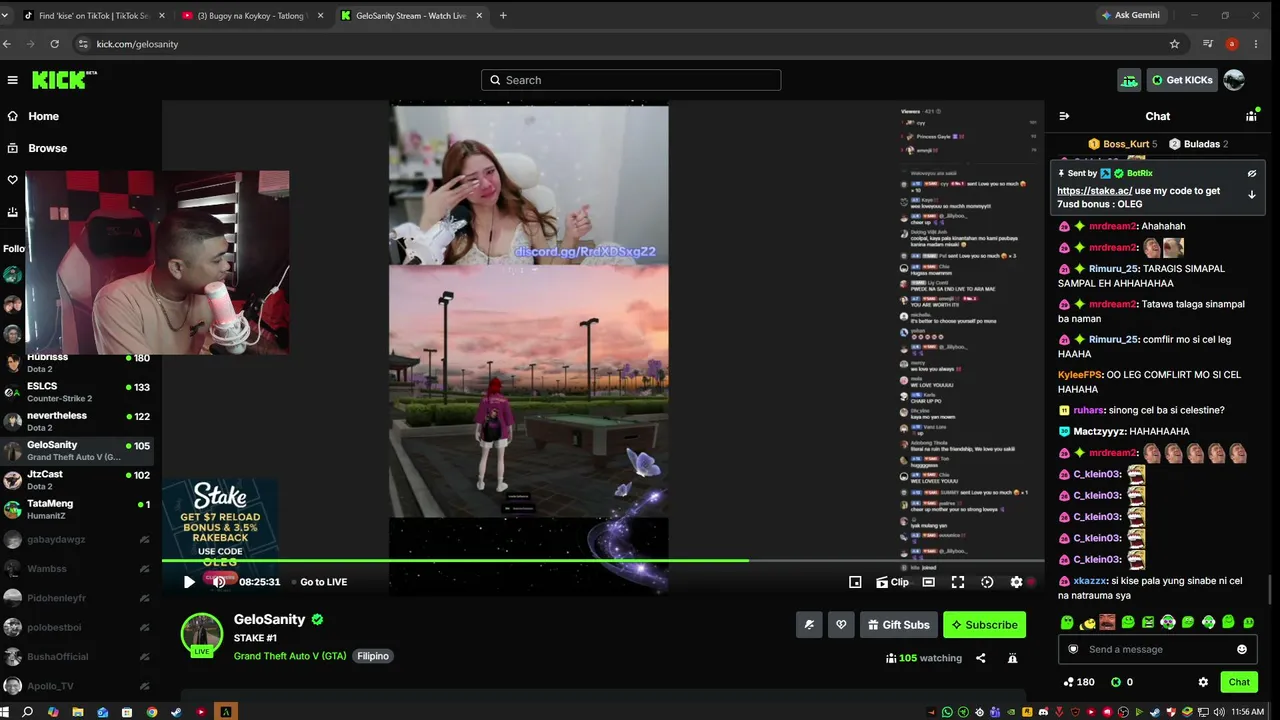Expand the pinned message down arrow
Screen dimensions: 1280x720
click(x=1251, y=195)
